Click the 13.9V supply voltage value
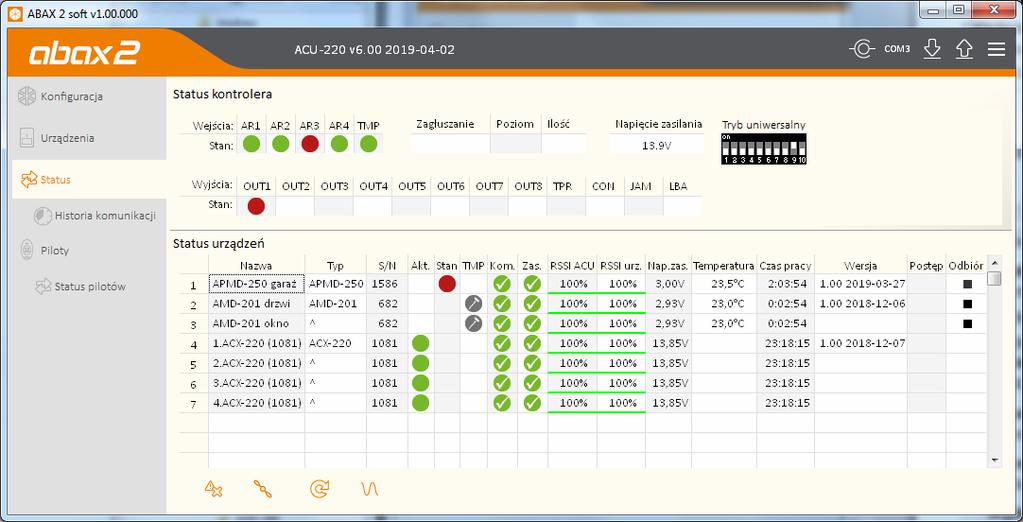 656,146
